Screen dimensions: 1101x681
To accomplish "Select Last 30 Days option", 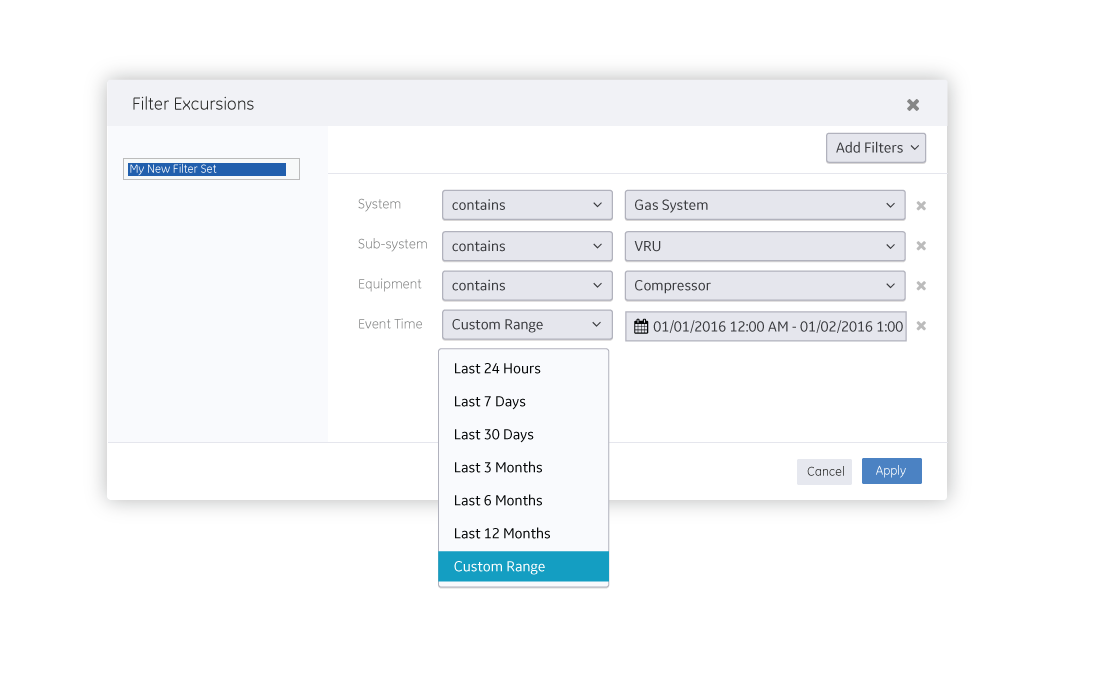I will pos(523,435).
